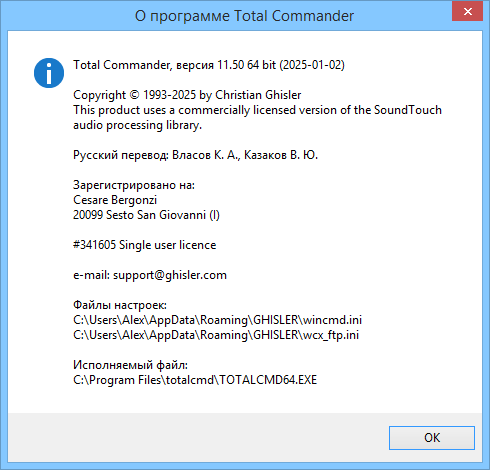Image resolution: width=490 pixels, height=470 pixels.
Task: Close the About Total Commander dialog
Action: point(467,12)
